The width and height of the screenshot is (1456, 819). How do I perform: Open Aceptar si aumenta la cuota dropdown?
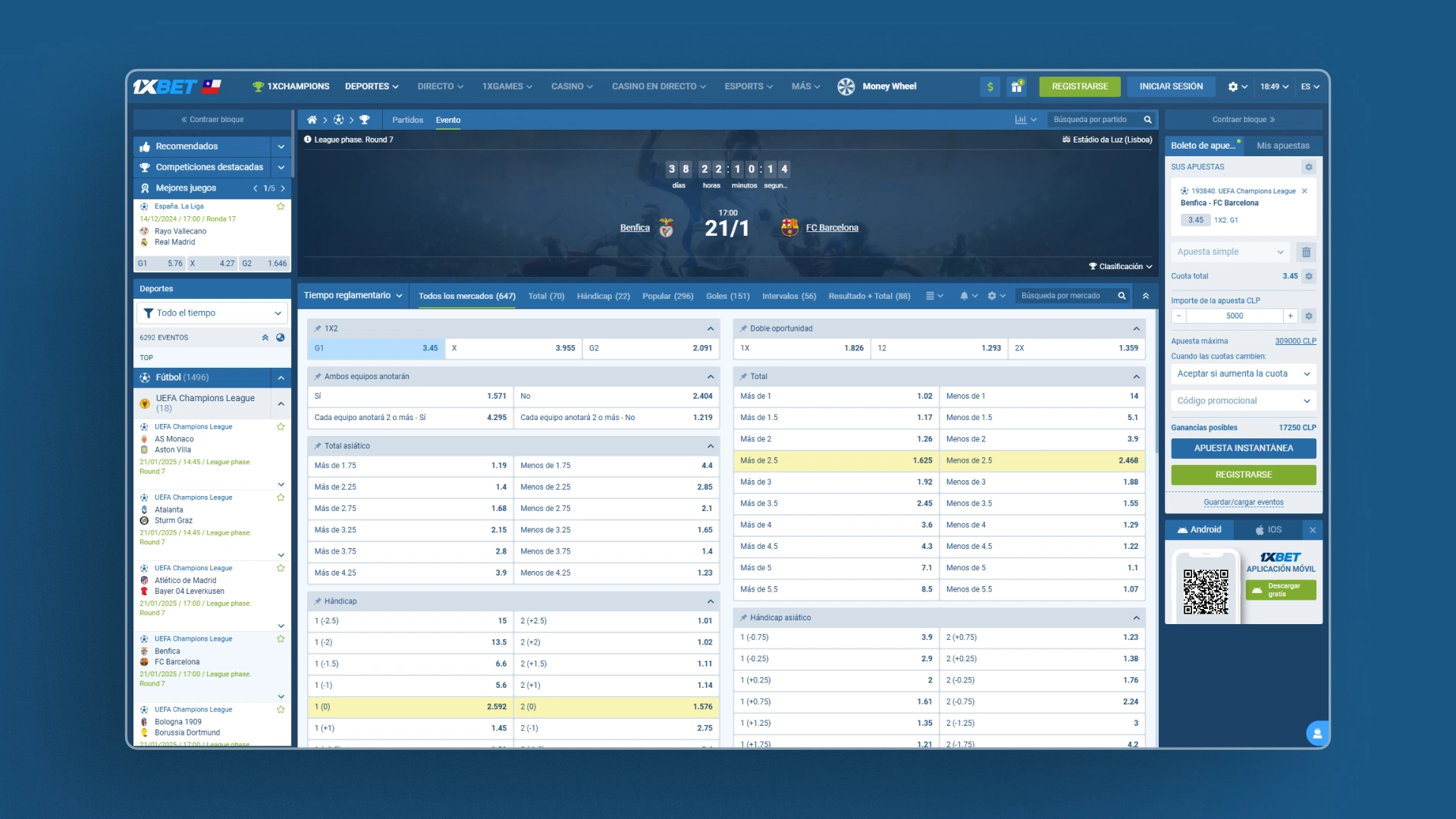[1244, 374]
